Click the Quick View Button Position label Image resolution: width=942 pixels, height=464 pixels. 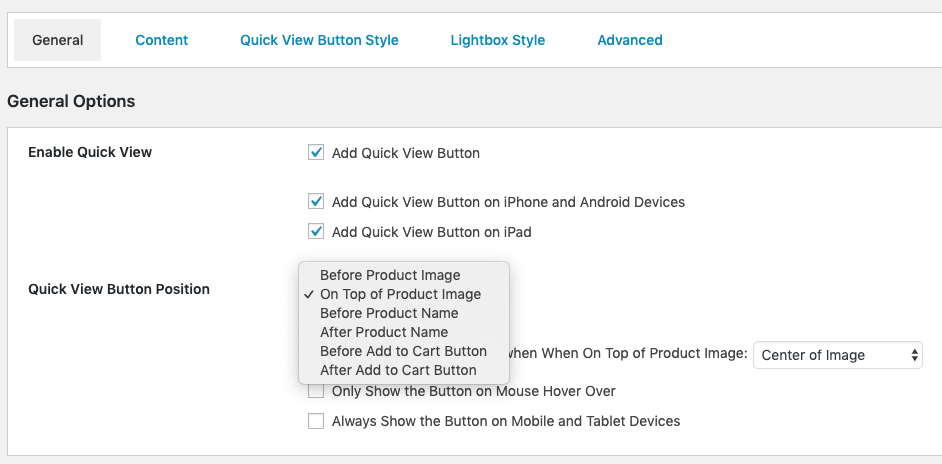(x=119, y=289)
